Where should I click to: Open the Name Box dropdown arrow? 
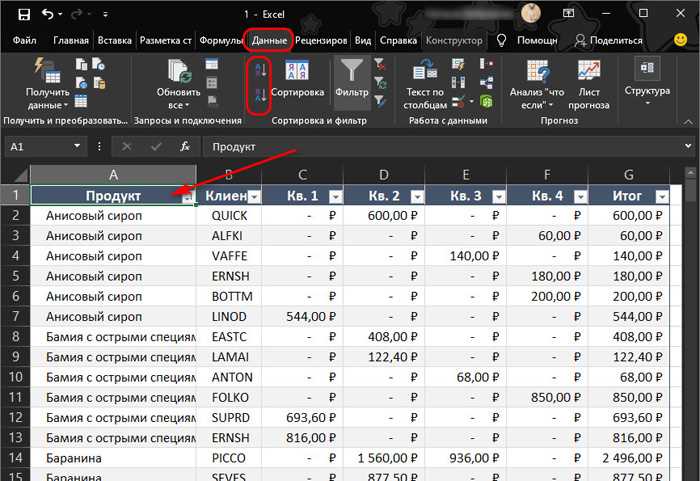[x=77, y=146]
